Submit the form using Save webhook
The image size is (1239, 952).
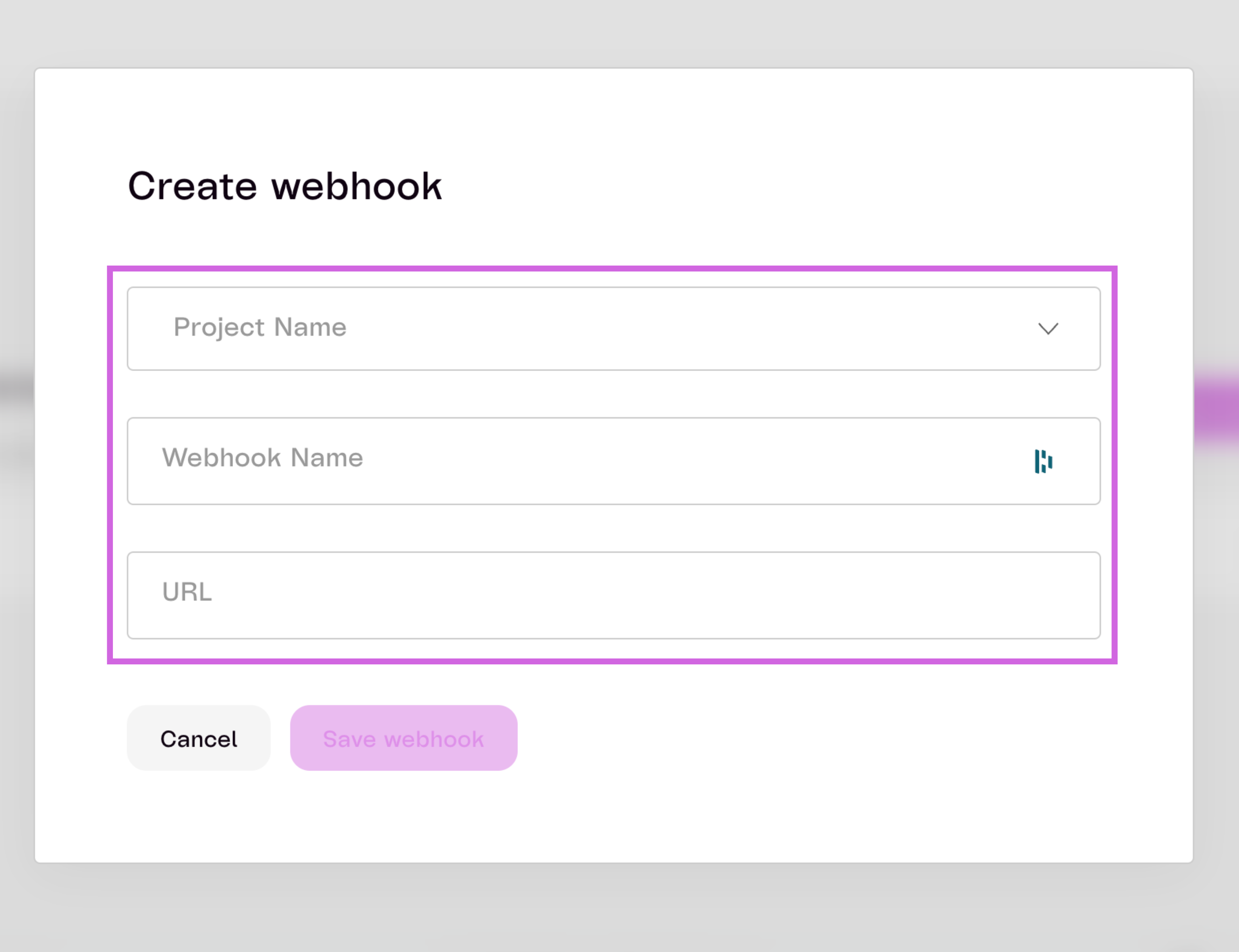[404, 738]
